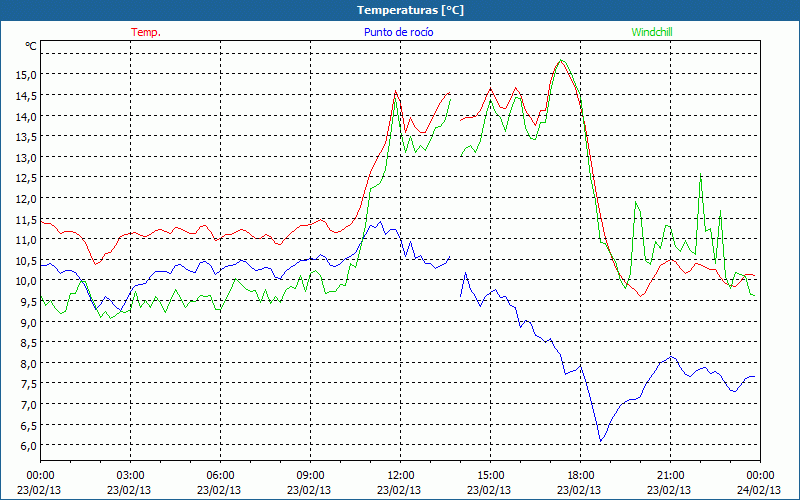Click the 13,5 value on temperature axis
The height and width of the screenshot is (500, 800).
[x=26, y=137]
